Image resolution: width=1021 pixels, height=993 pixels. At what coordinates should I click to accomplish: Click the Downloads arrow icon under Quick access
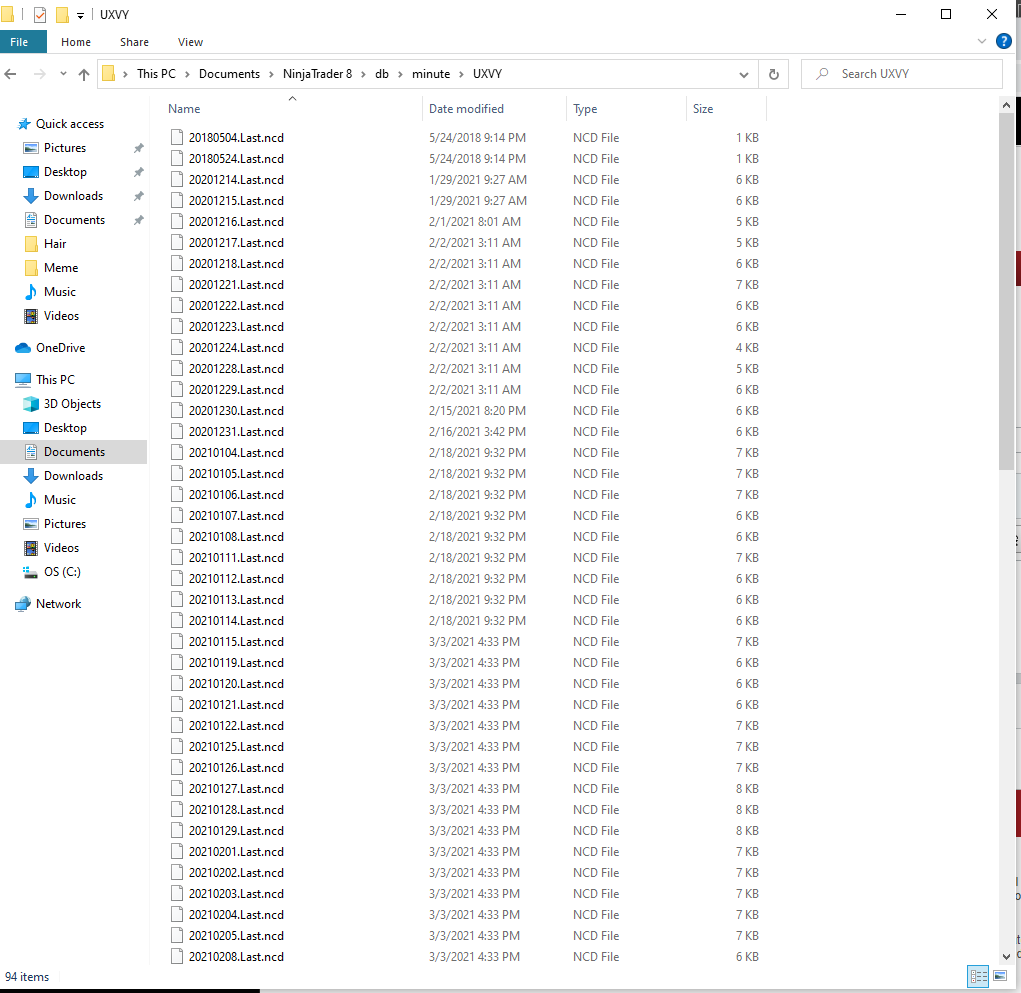[31, 196]
